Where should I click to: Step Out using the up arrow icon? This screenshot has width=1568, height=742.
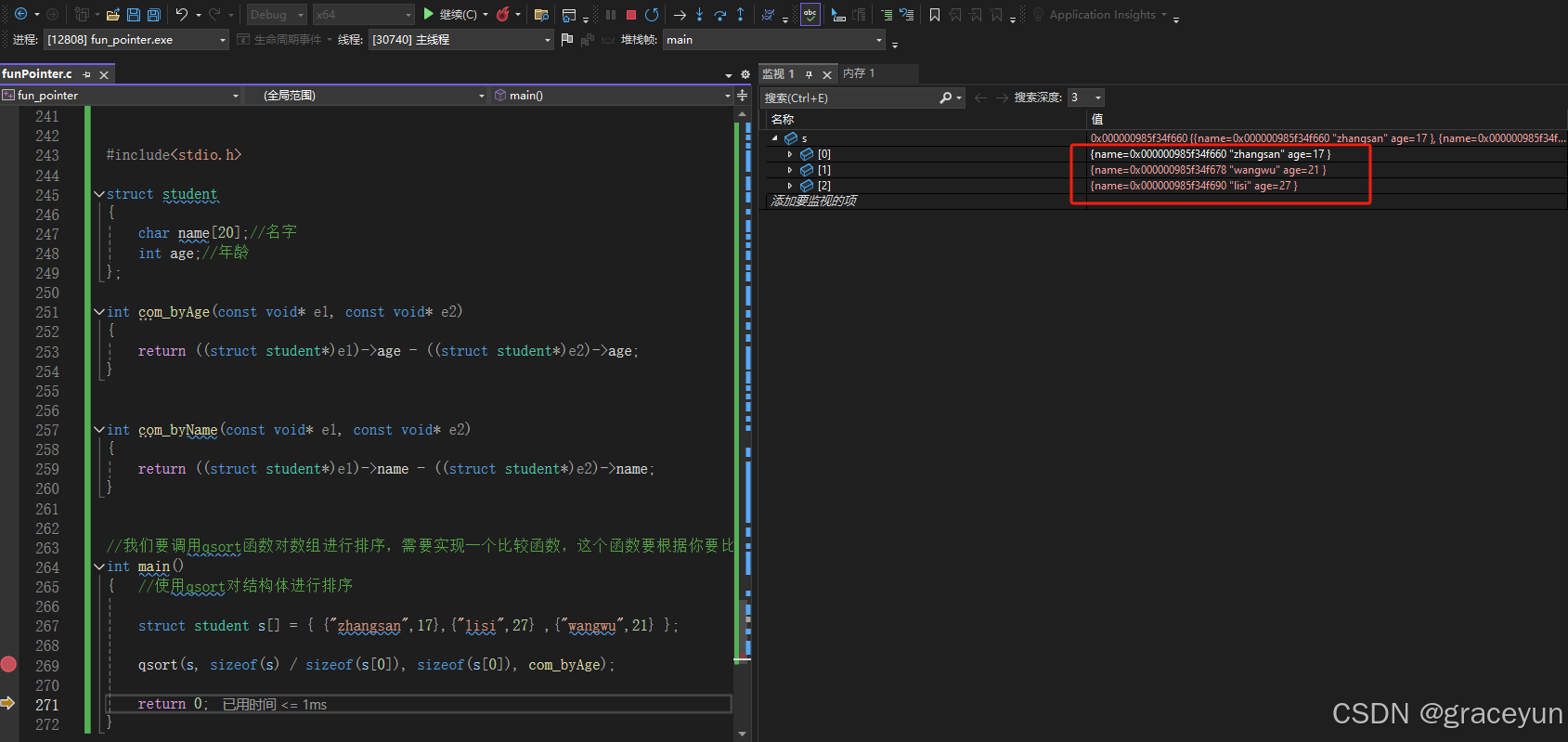(740, 14)
